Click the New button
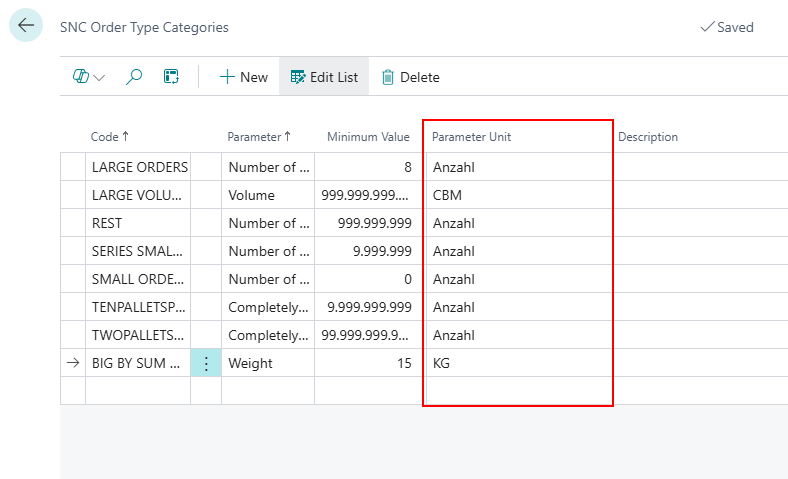 click(x=243, y=77)
